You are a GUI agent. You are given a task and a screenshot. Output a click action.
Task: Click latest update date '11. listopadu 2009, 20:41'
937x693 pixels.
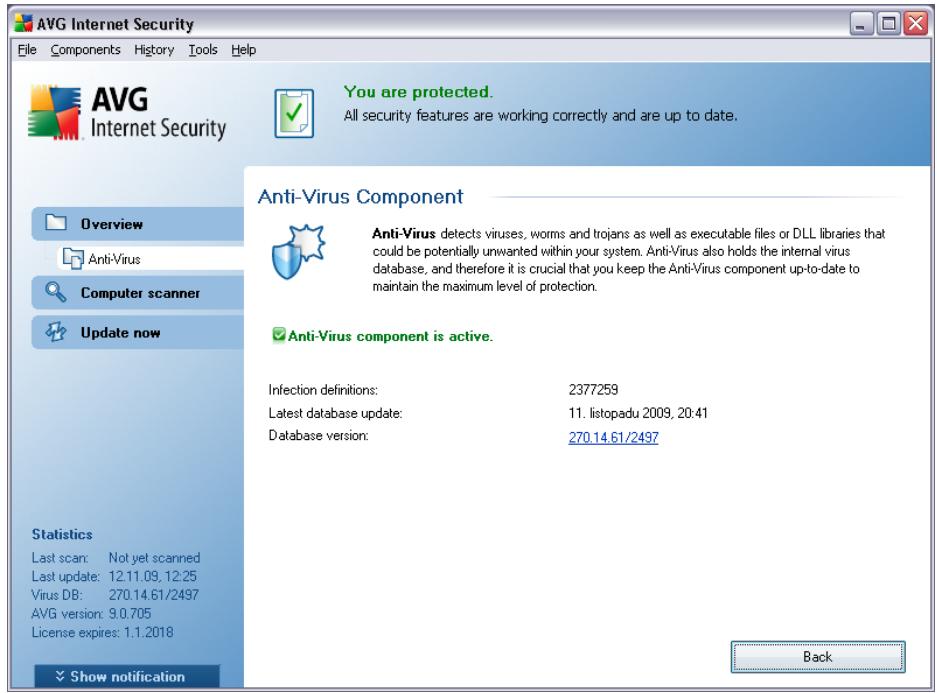(638, 413)
